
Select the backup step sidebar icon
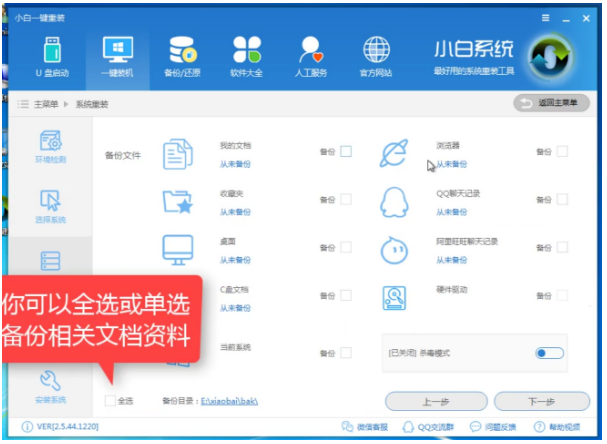(x=50, y=261)
